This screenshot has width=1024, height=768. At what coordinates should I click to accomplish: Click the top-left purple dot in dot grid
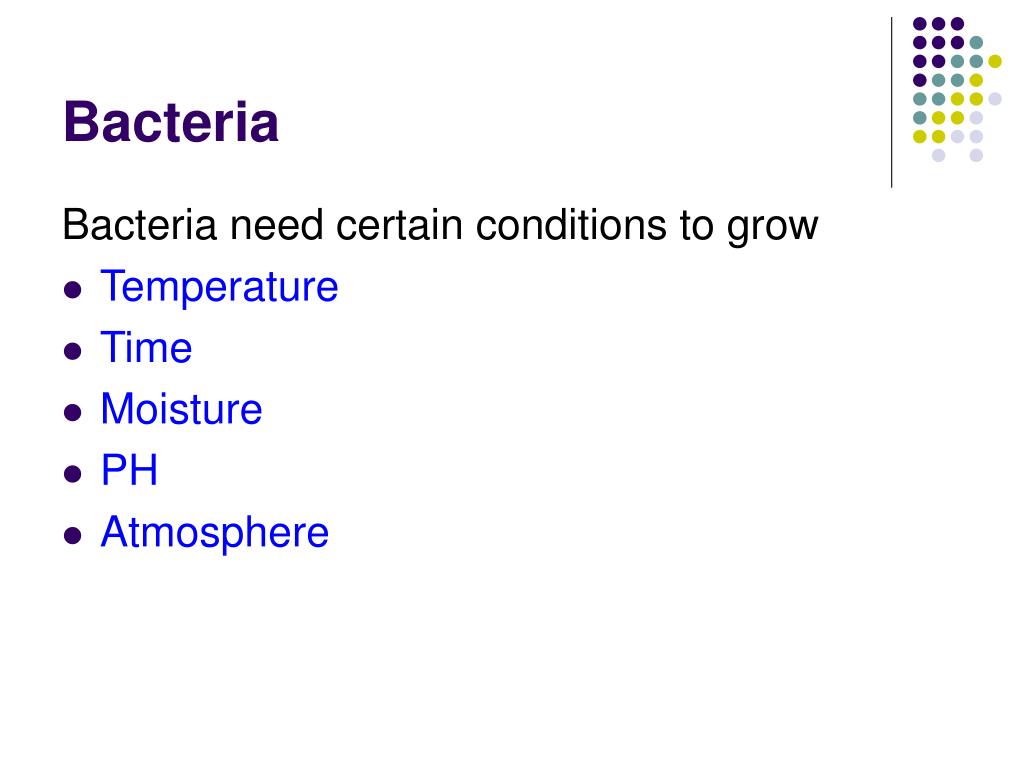pos(920,24)
